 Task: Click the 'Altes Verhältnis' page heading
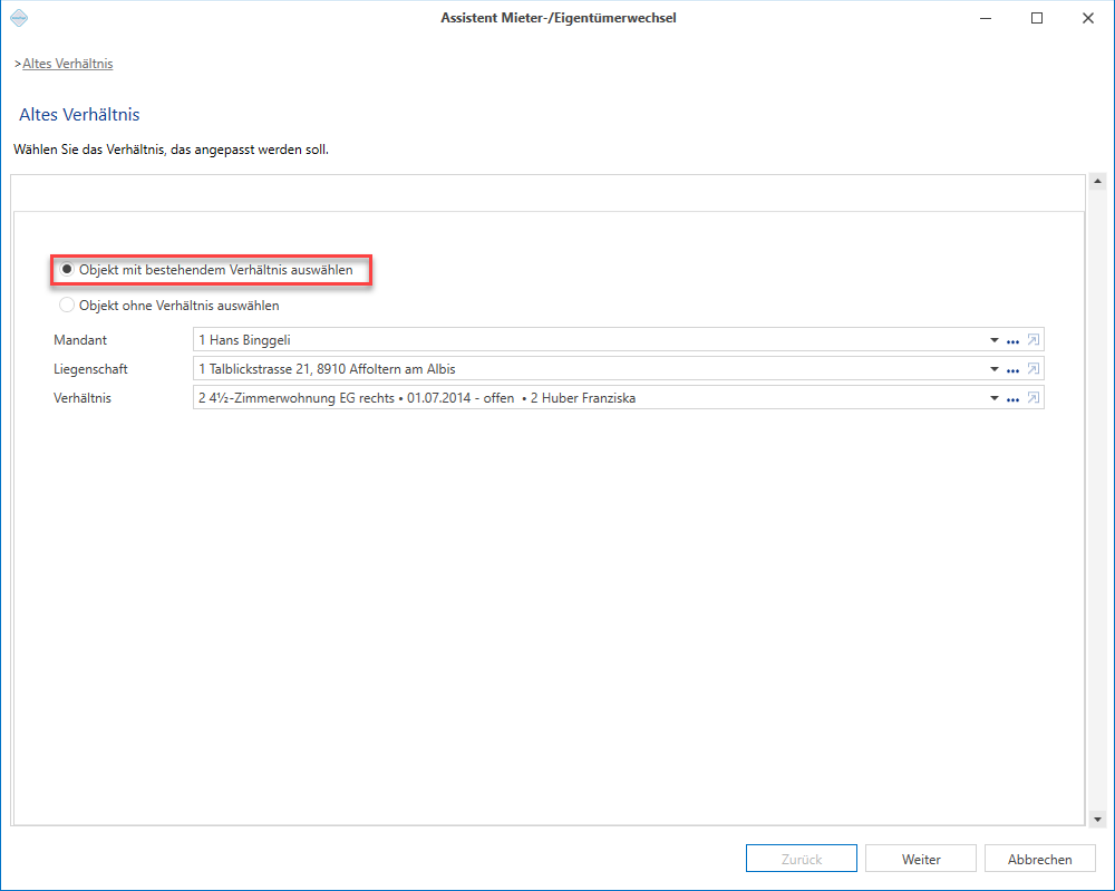coord(80,114)
